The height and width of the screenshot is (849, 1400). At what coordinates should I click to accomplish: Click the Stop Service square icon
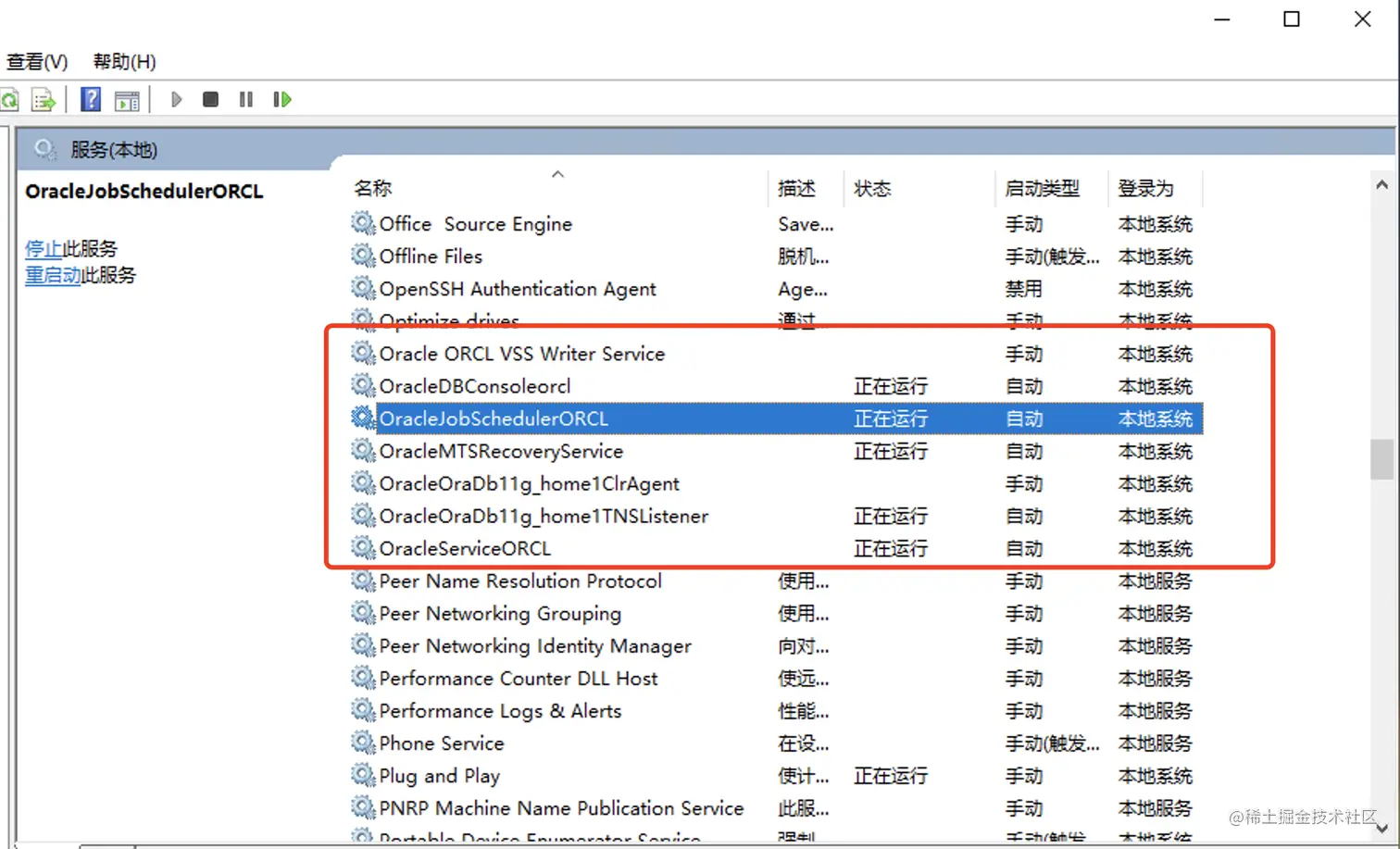[x=210, y=99]
